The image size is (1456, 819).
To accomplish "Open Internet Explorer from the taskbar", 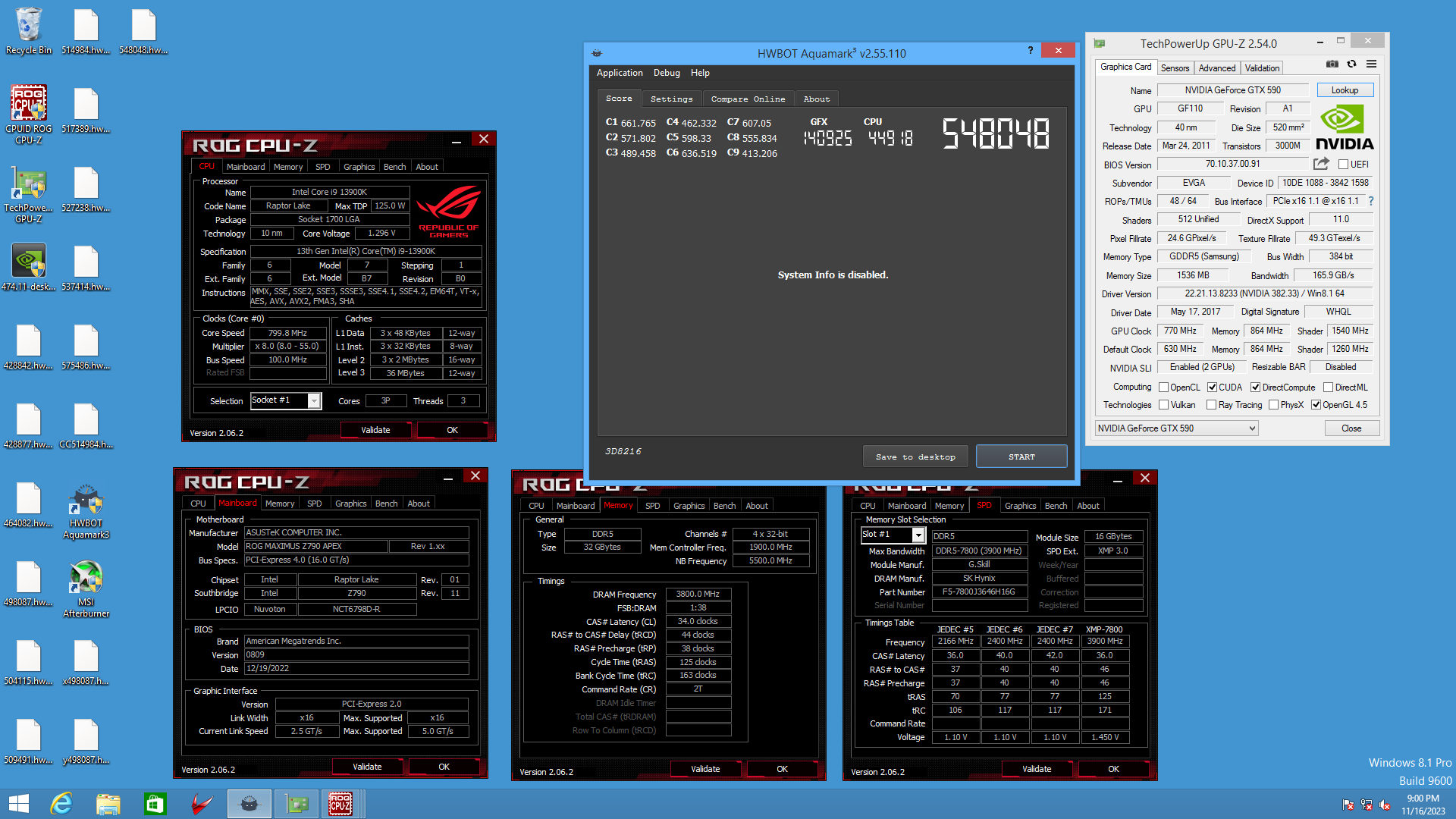I will (61, 804).
